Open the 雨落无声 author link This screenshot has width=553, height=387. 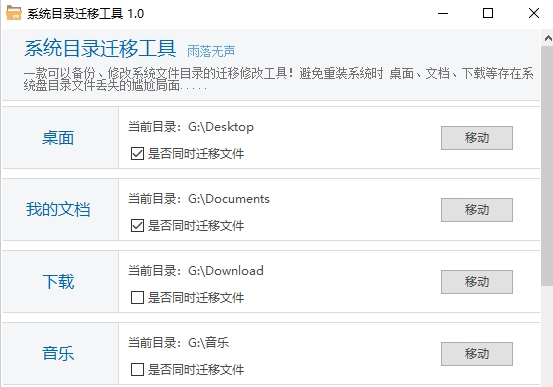(211, 52)
